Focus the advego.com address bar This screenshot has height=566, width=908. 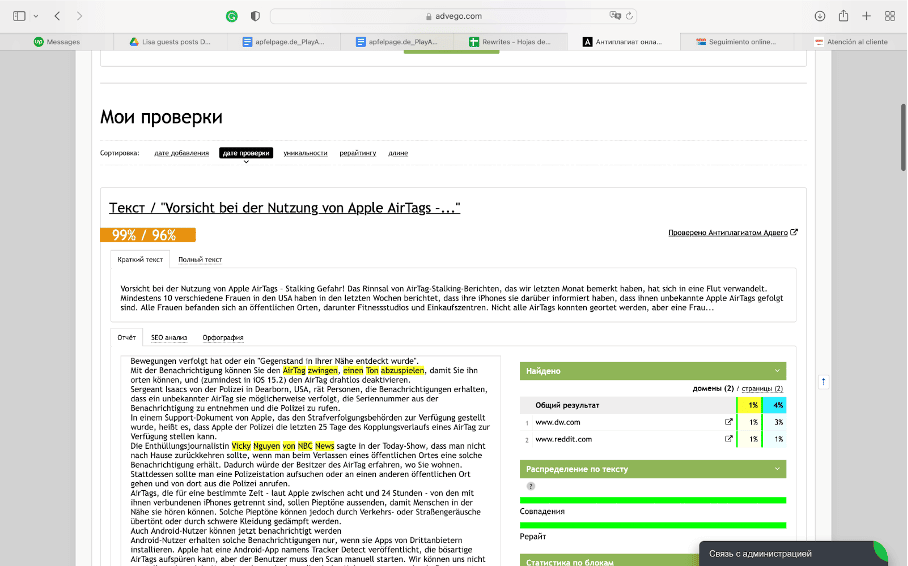[x=453, y=16]
